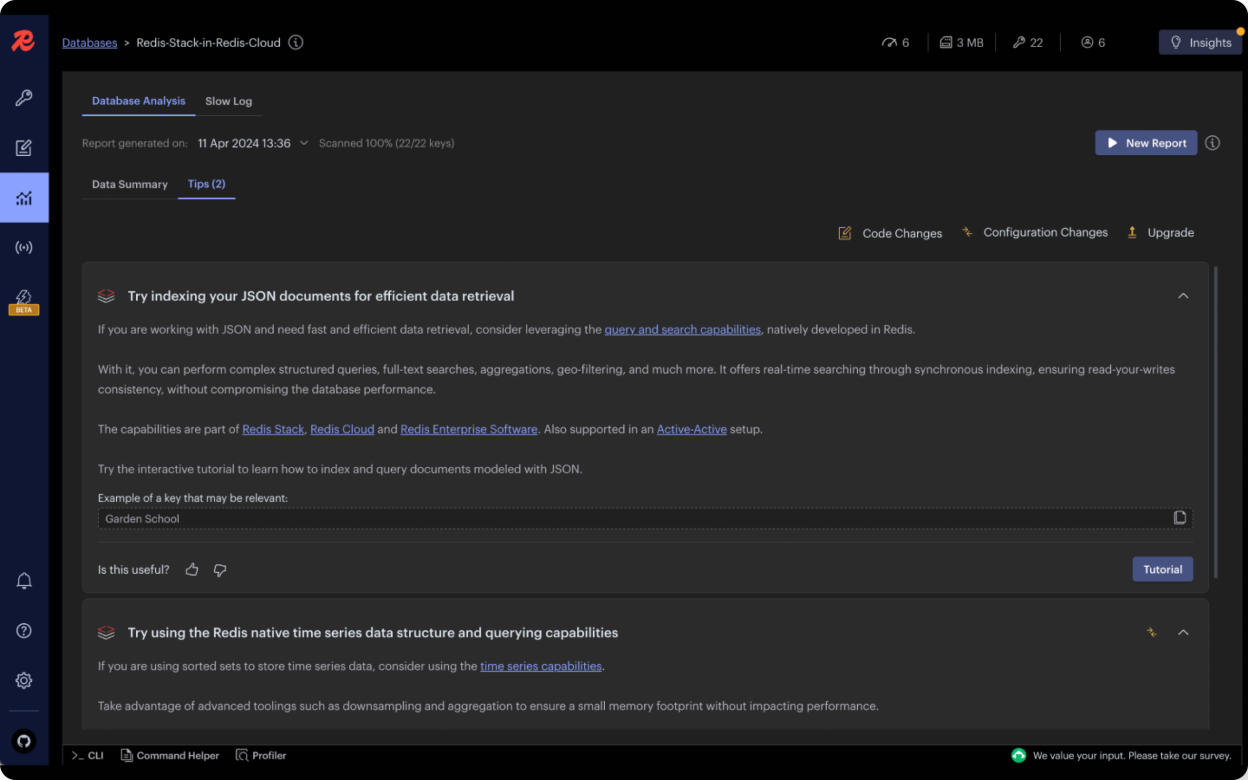
Task: Open the Redis Stack link
Action: 273,429
